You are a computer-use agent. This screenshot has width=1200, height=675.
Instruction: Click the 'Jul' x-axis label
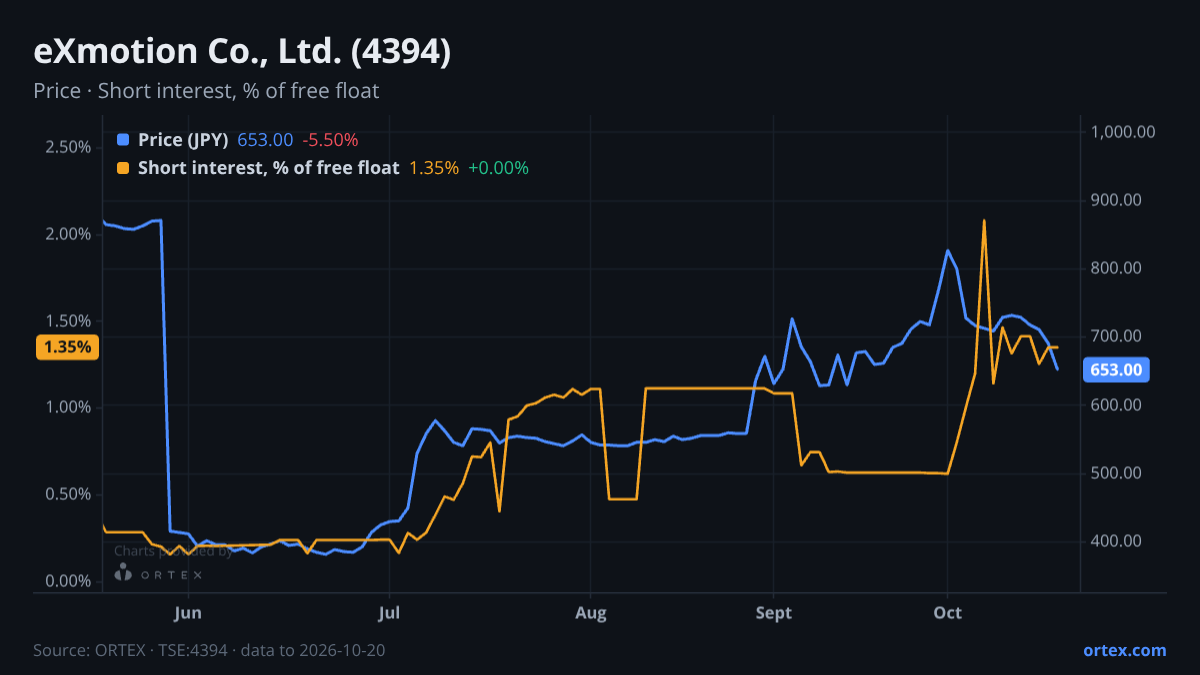pyautogui.click(x=390, y=612)
